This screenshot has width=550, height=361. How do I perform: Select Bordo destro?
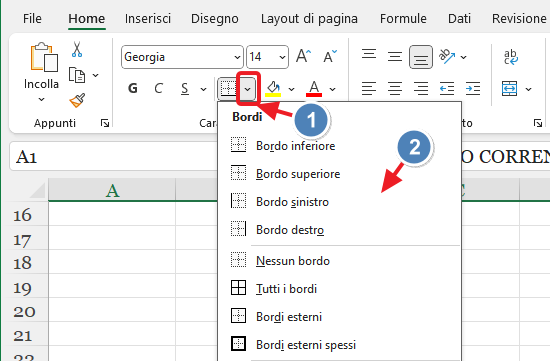coord(339,230)
